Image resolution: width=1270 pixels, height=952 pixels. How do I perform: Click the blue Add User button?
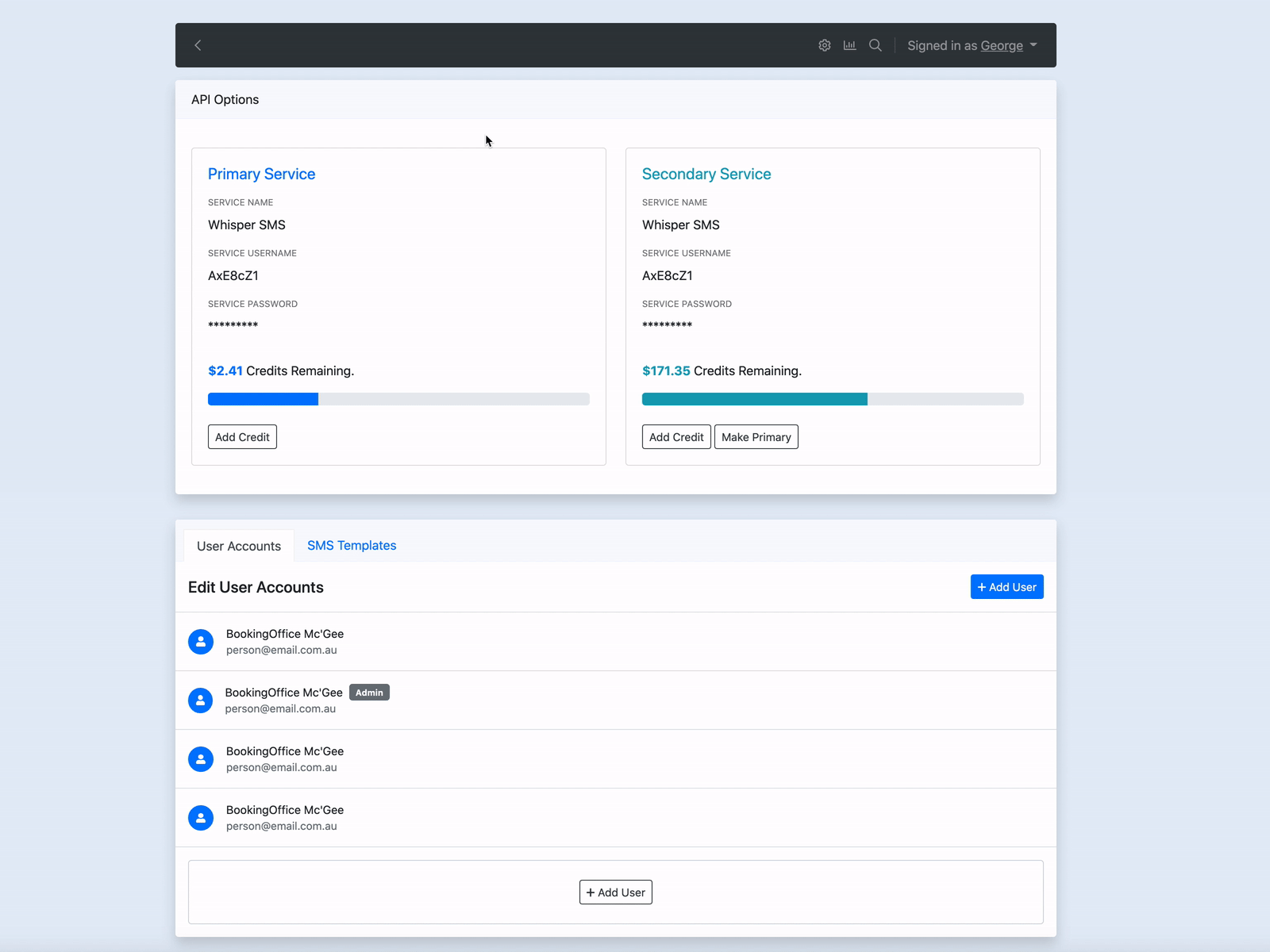[x=1006, y=586]
